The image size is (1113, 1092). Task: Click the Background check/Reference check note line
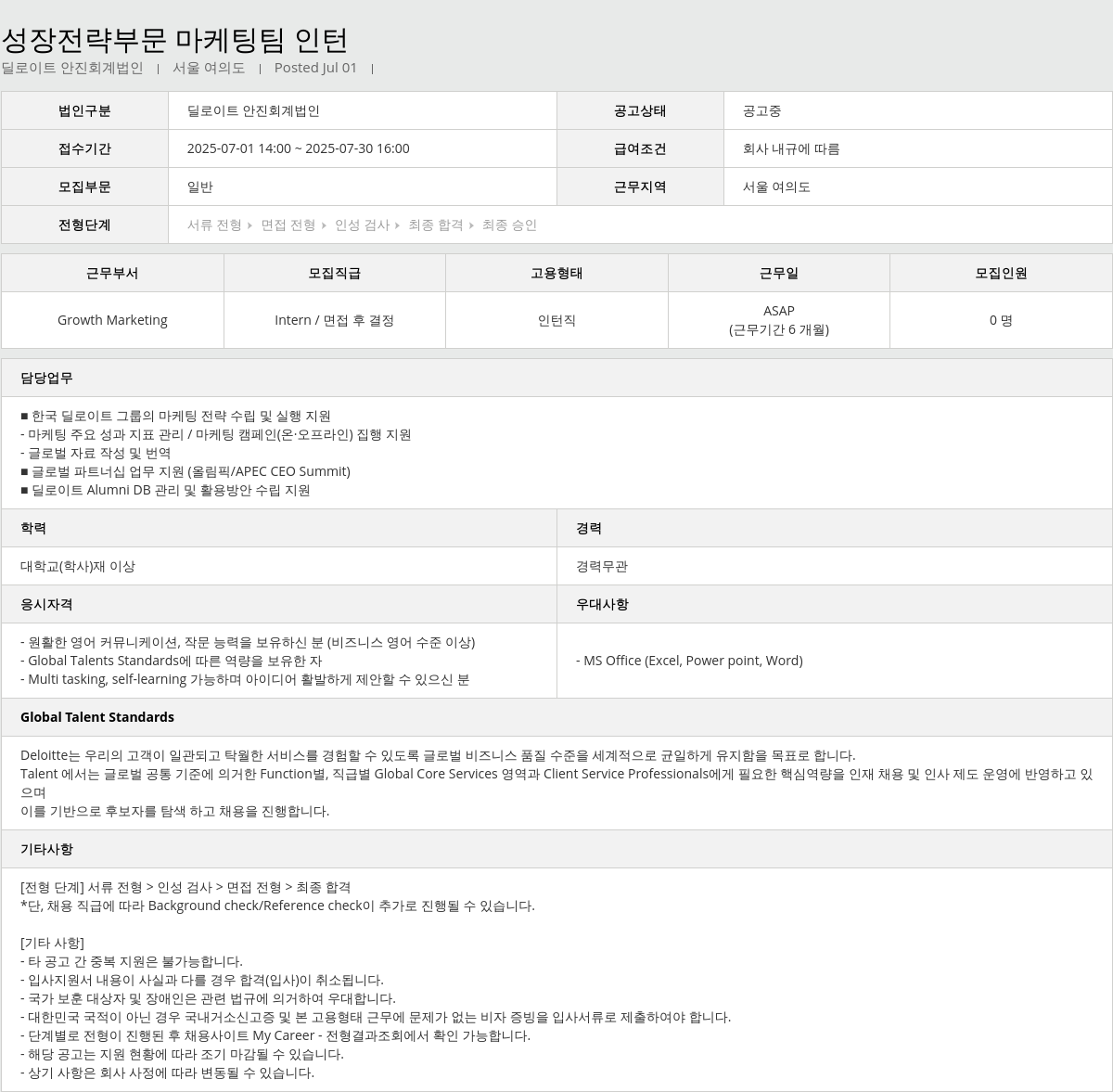[277, 906]
